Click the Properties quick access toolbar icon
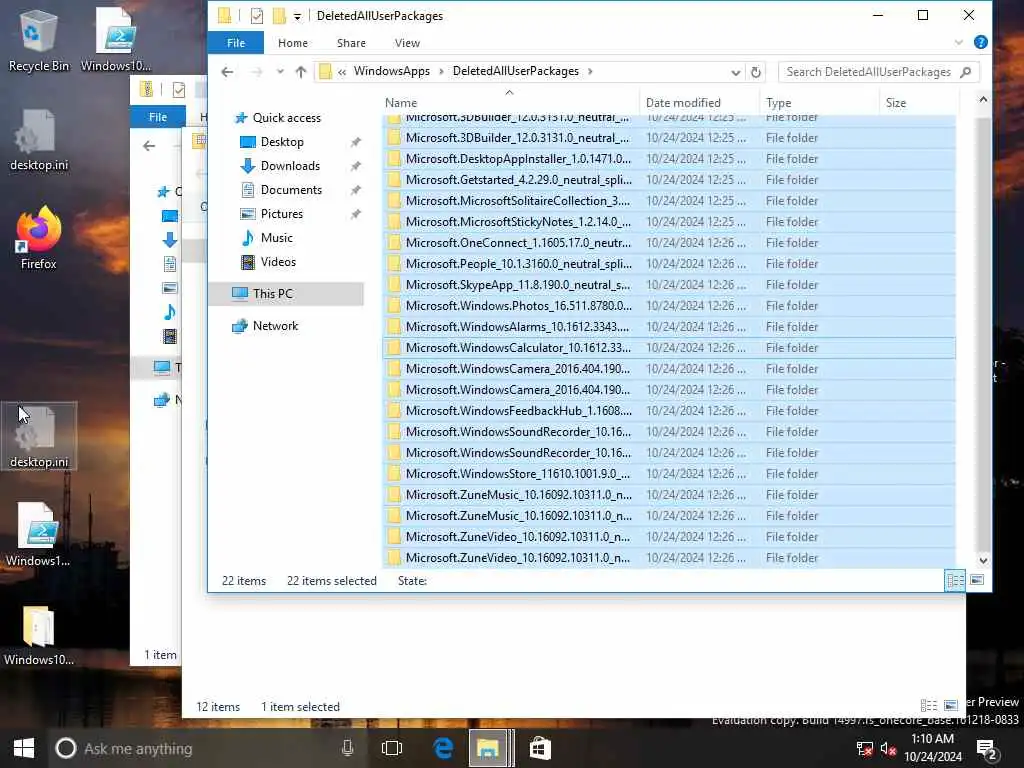 pos(257,16)
